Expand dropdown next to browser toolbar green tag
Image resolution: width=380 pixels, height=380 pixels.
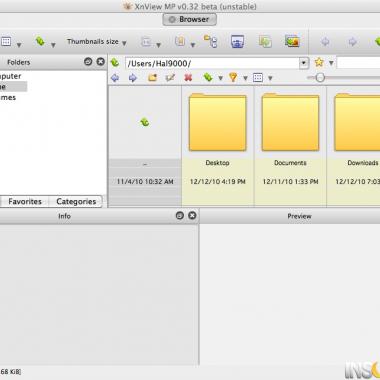click(220, 79)
